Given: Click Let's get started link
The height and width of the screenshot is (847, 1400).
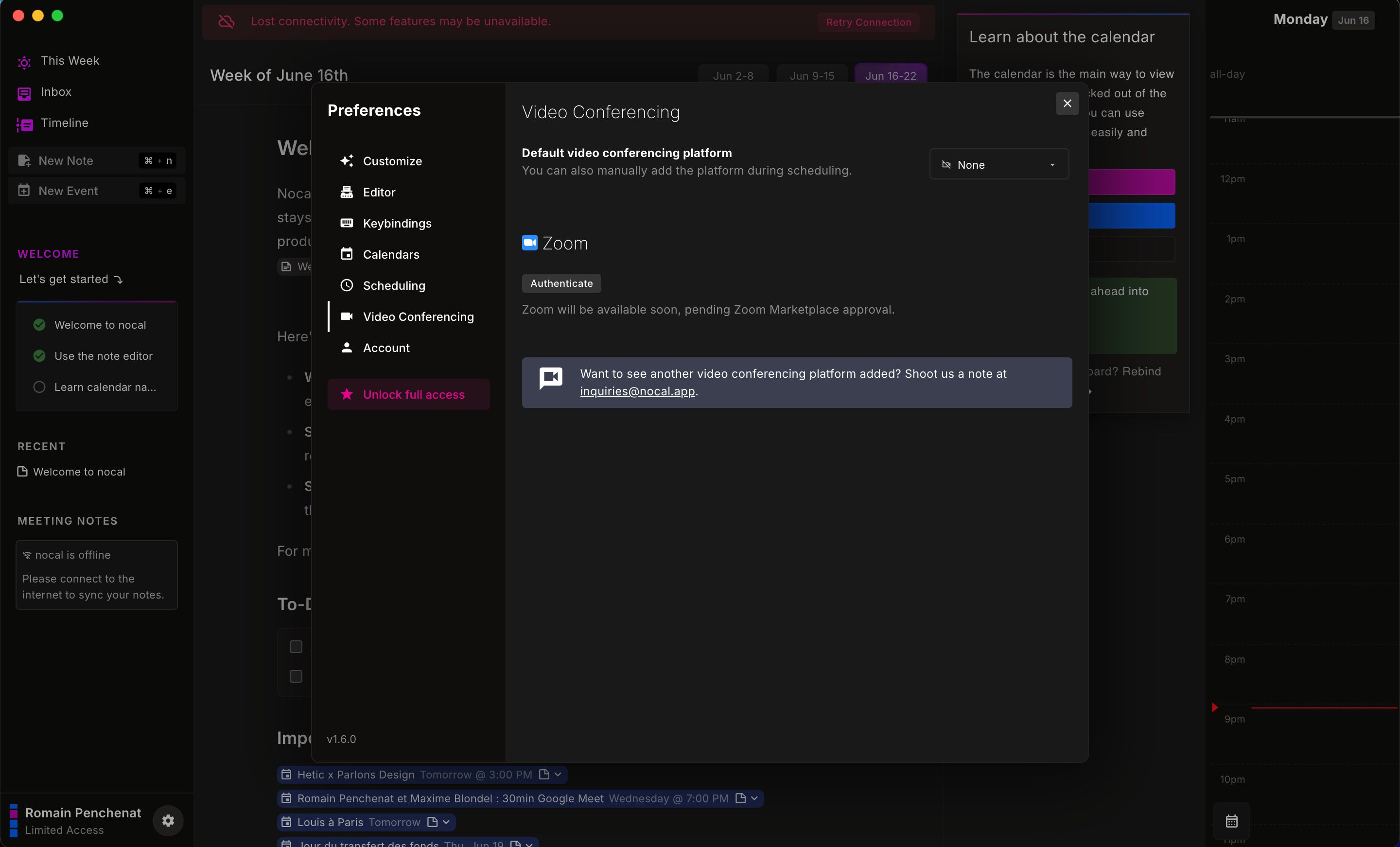Looking at the screenshot, I should (x=70, y=279).
